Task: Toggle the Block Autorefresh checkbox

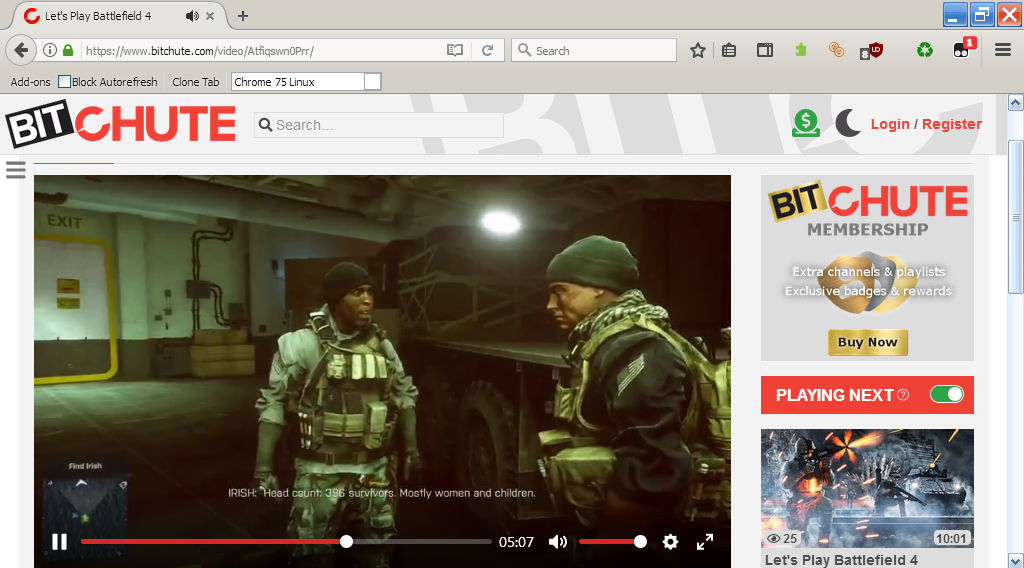Action: pyautogui.click(x=64, y=82)
